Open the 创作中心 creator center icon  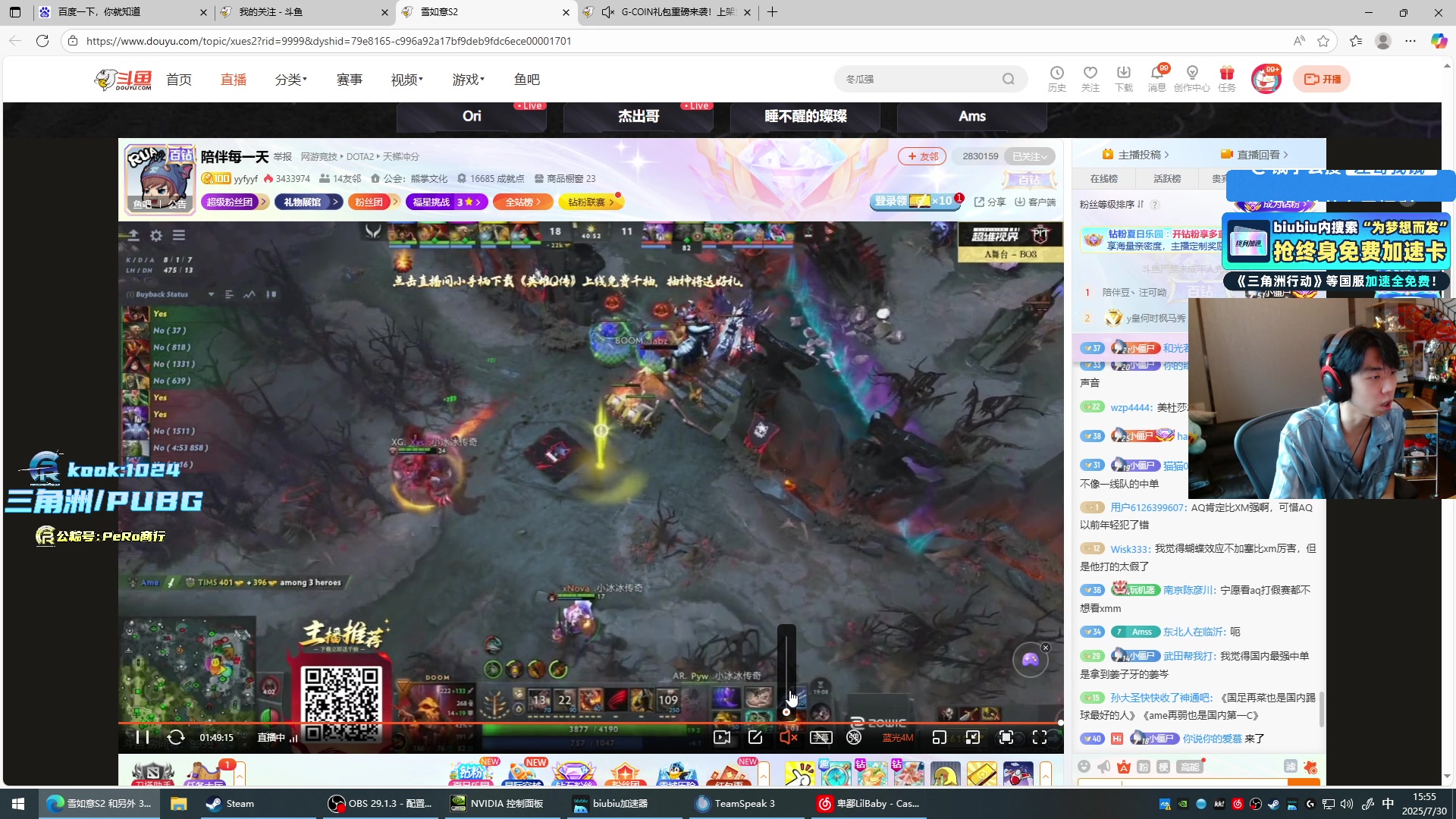pyautogui.click(x=1192, y=78)
